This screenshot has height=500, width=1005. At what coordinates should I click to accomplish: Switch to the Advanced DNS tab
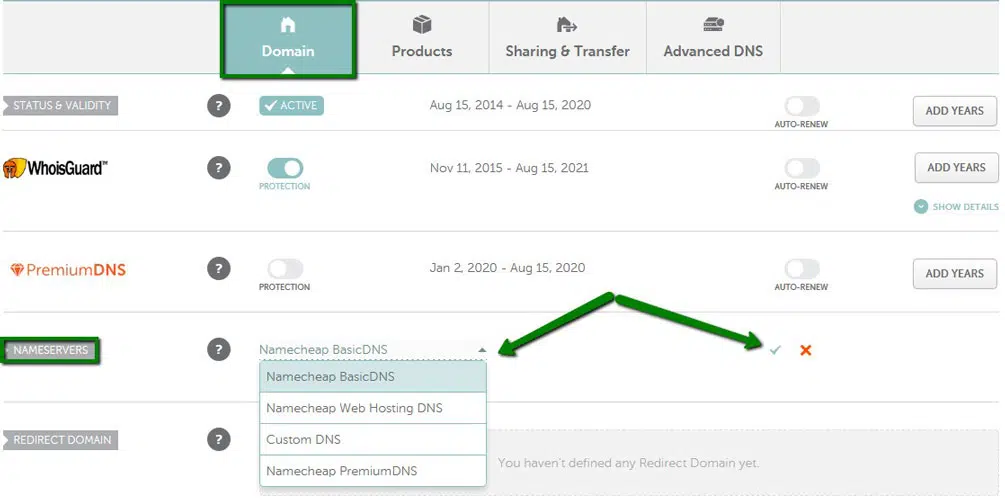click(712, 38)
